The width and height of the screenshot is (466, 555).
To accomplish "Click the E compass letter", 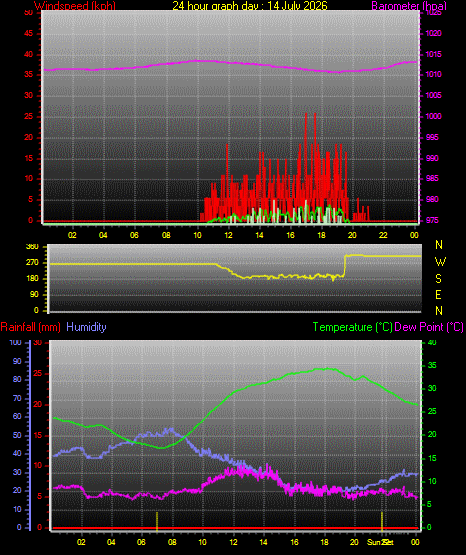I will point(438,295).
